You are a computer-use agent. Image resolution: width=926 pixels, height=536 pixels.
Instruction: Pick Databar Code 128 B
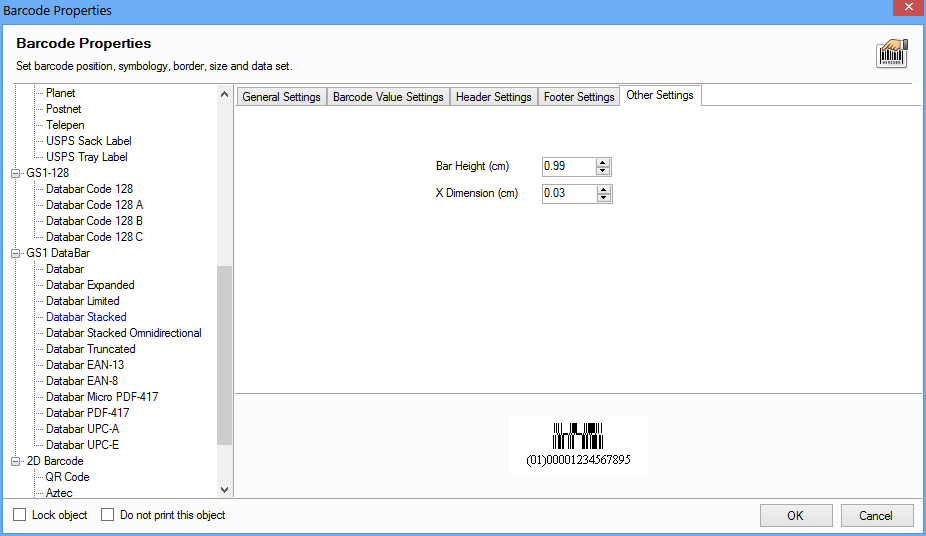pyautogui.click(x=94, y=220)
